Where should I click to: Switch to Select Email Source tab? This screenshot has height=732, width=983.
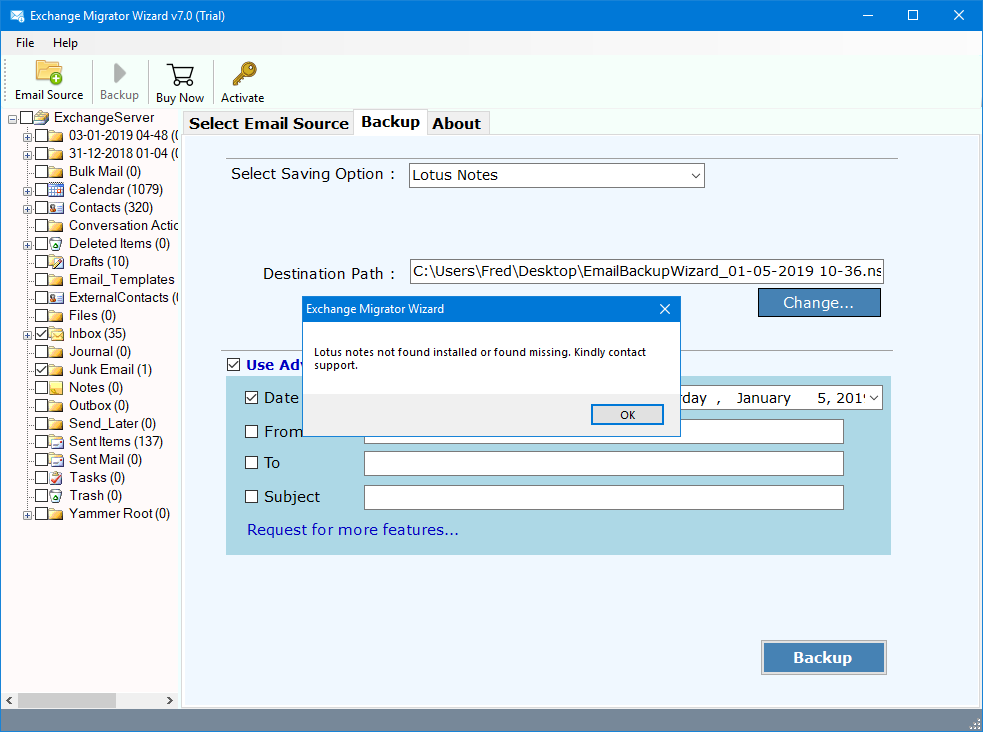(x=268, y=123)
